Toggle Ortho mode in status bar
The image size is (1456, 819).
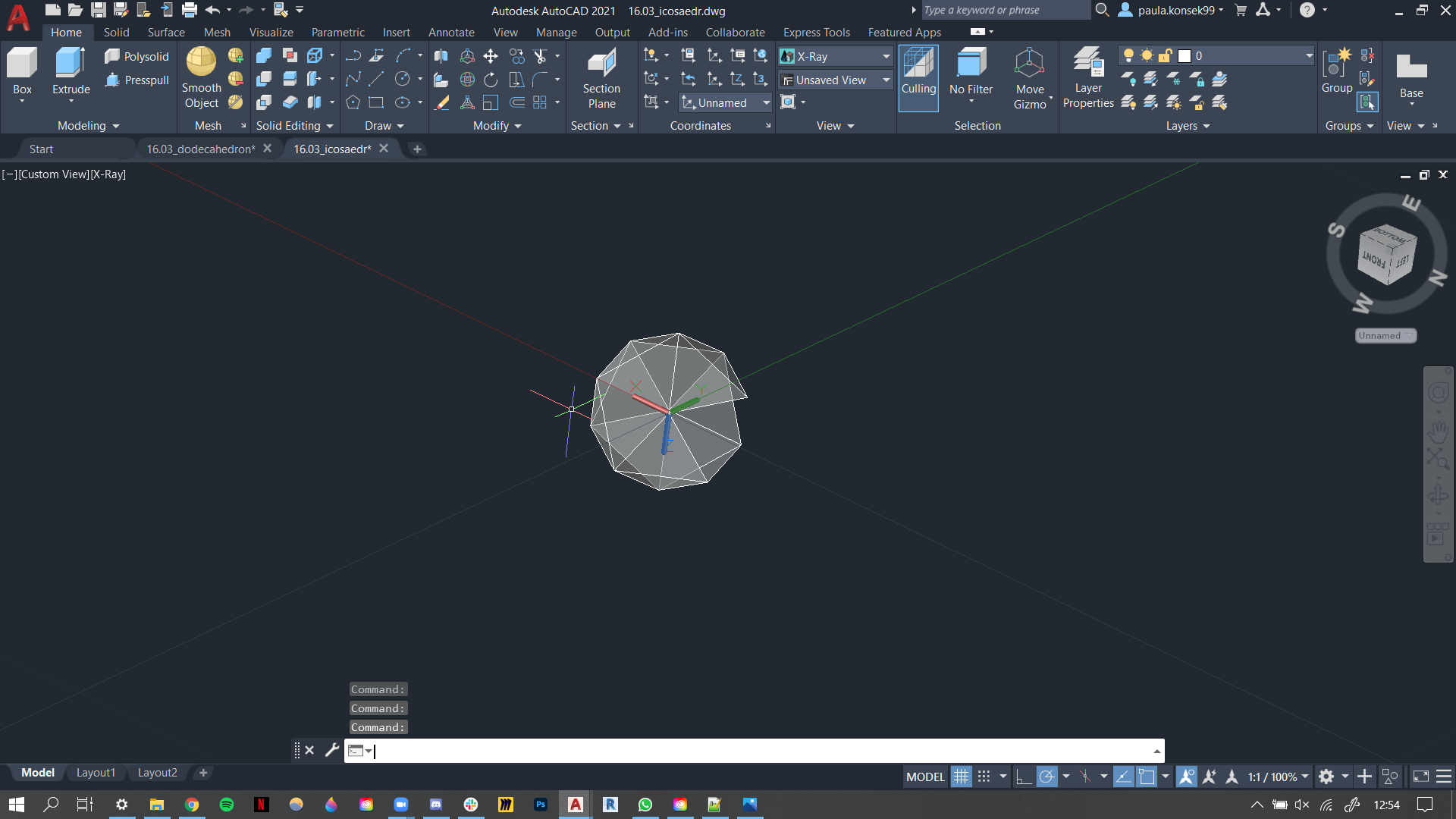pos(1023,777)
